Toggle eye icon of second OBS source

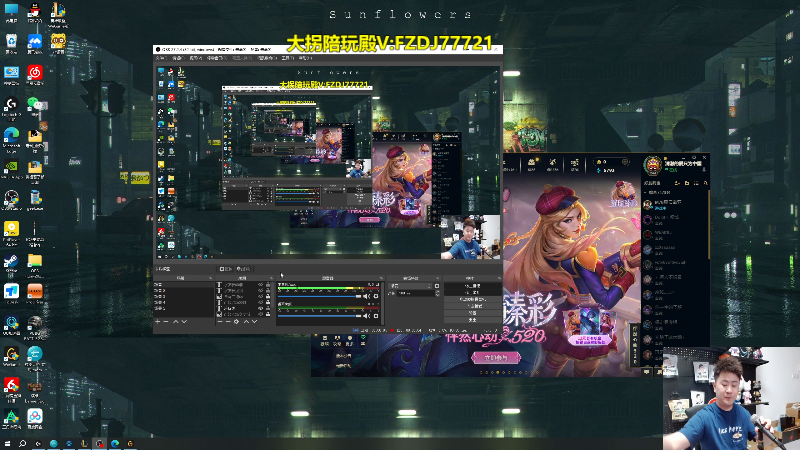pos(260,290)
